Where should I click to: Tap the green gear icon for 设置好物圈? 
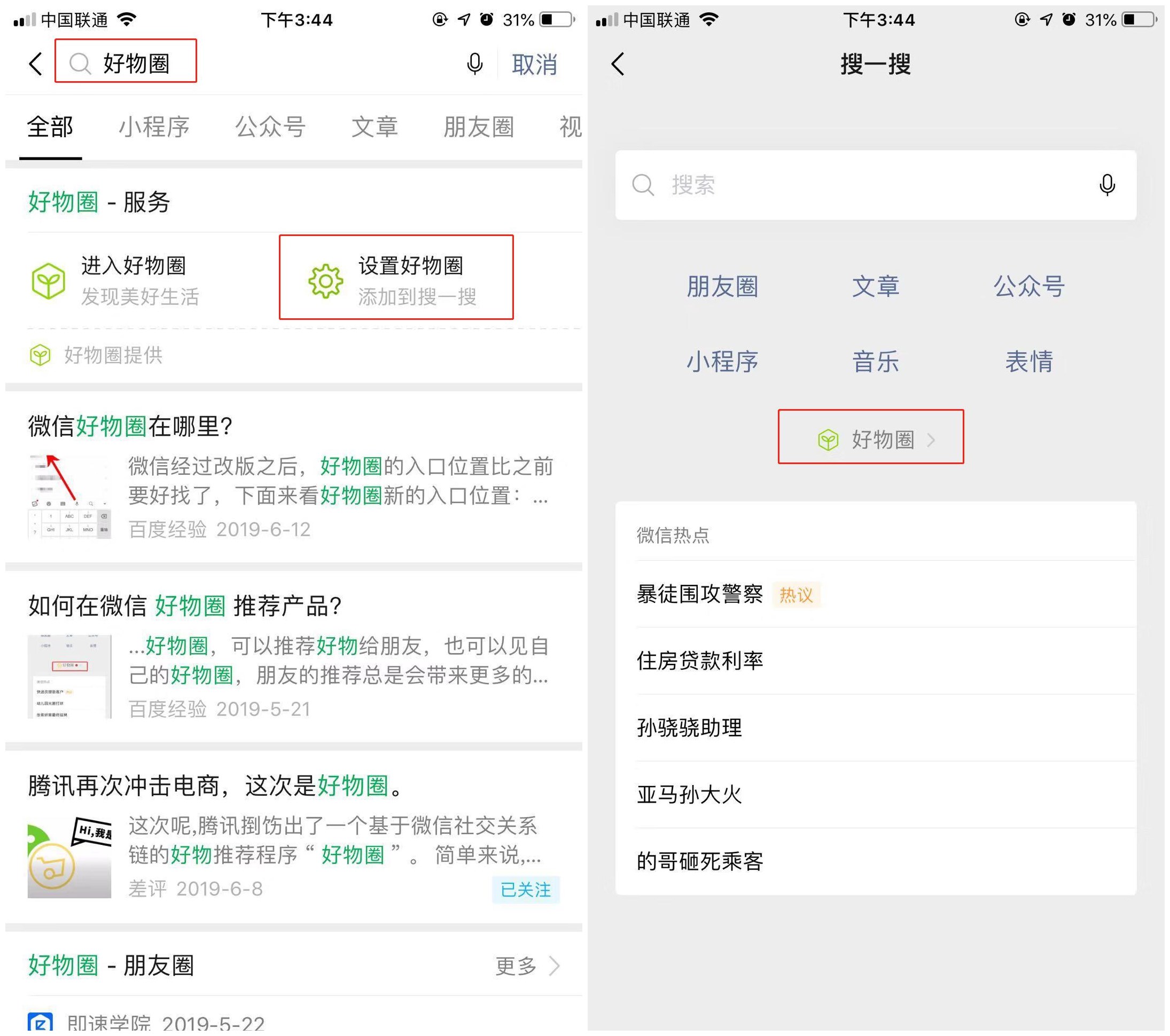[326, 281]
